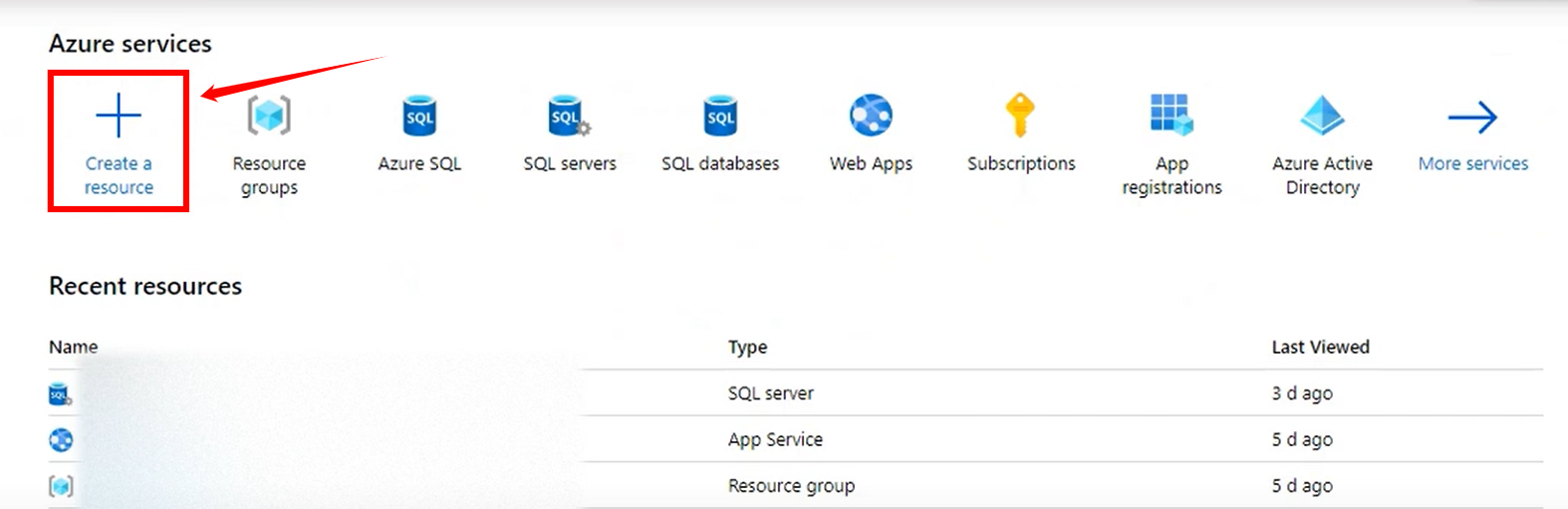Click the 'Azure Active Directory' label
This screenshot has width=1568, height=509.
click(x=1322, y=175)
